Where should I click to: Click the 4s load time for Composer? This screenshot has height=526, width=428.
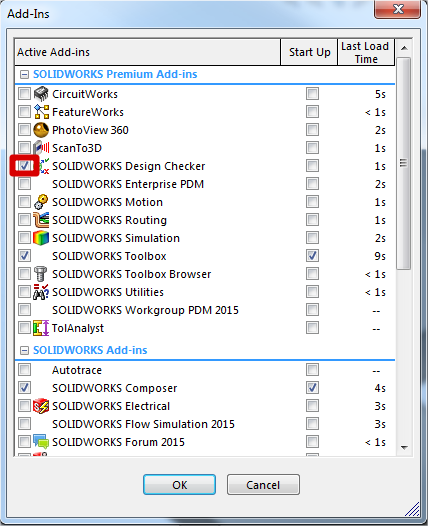380,388
